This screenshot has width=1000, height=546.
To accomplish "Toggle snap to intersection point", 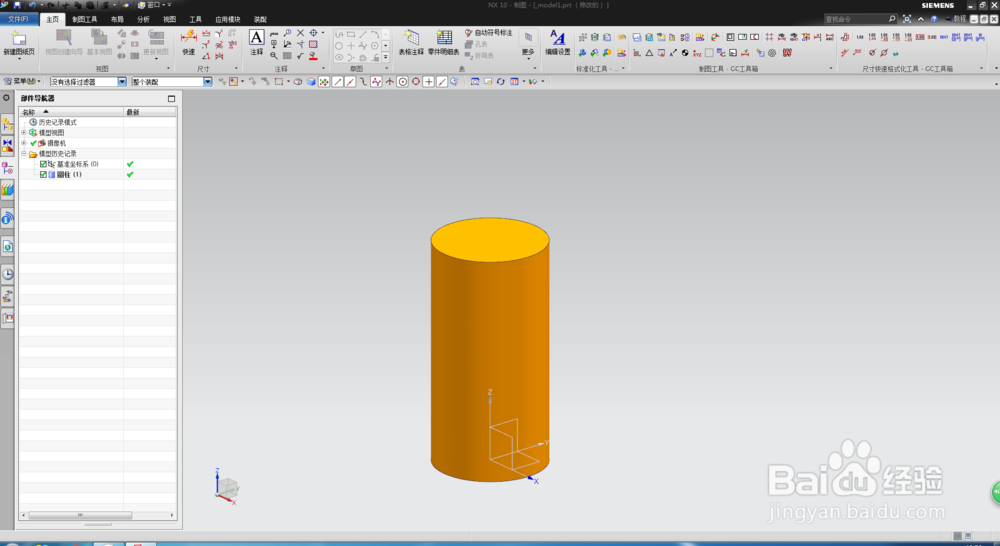I will [x=390, y=82].
